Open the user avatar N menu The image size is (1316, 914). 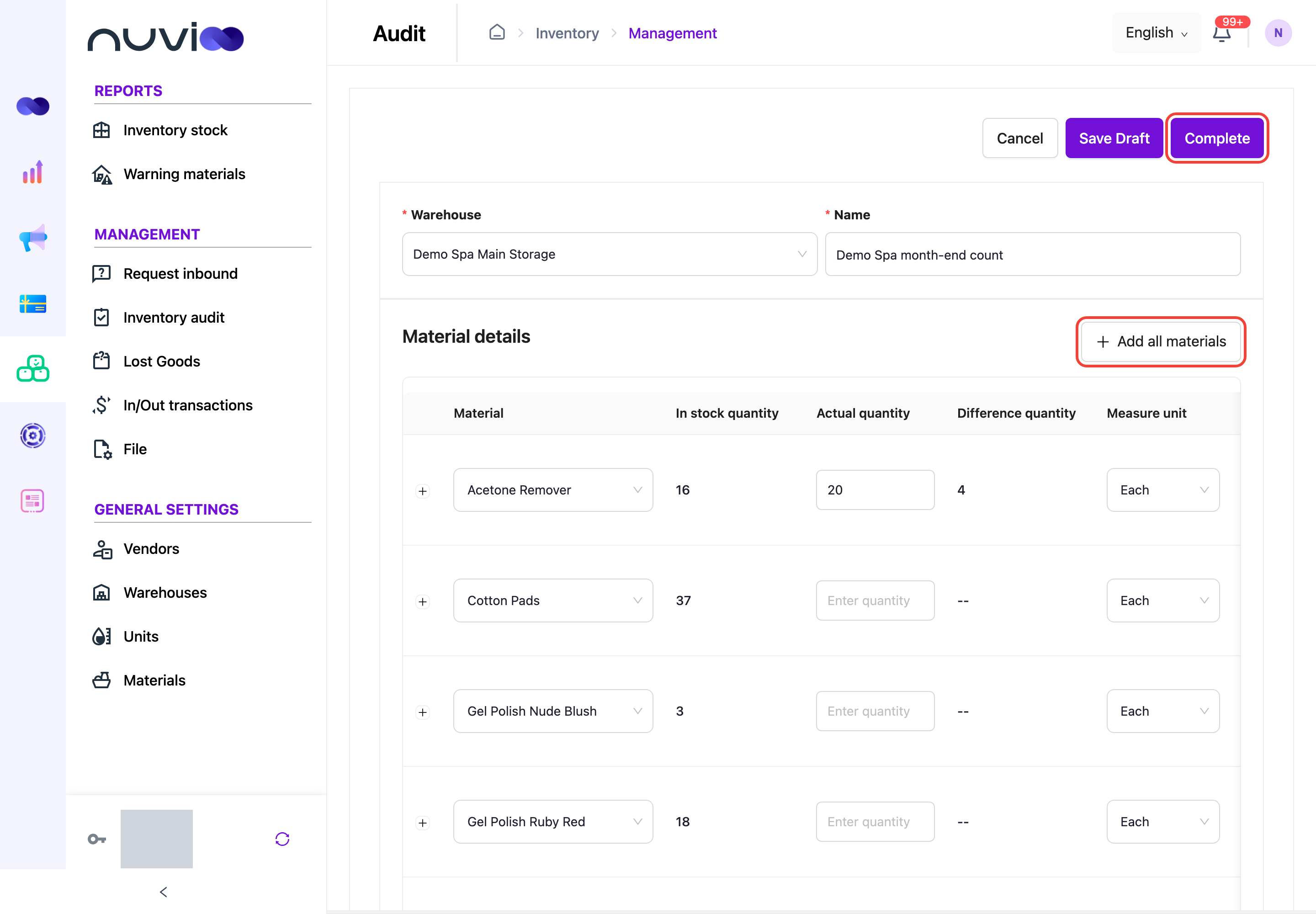(1278, 33)
